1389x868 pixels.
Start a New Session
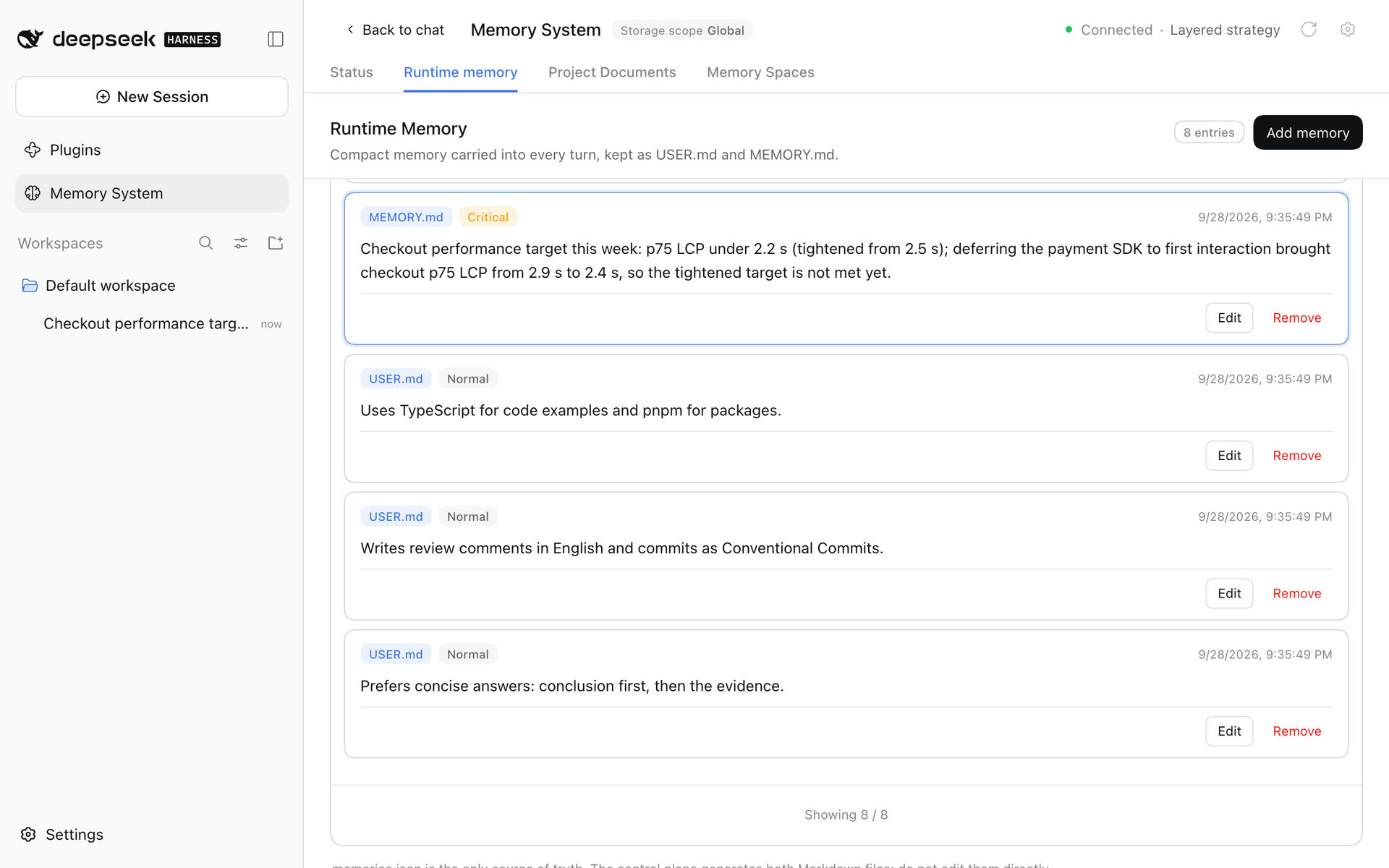[152, 97]
